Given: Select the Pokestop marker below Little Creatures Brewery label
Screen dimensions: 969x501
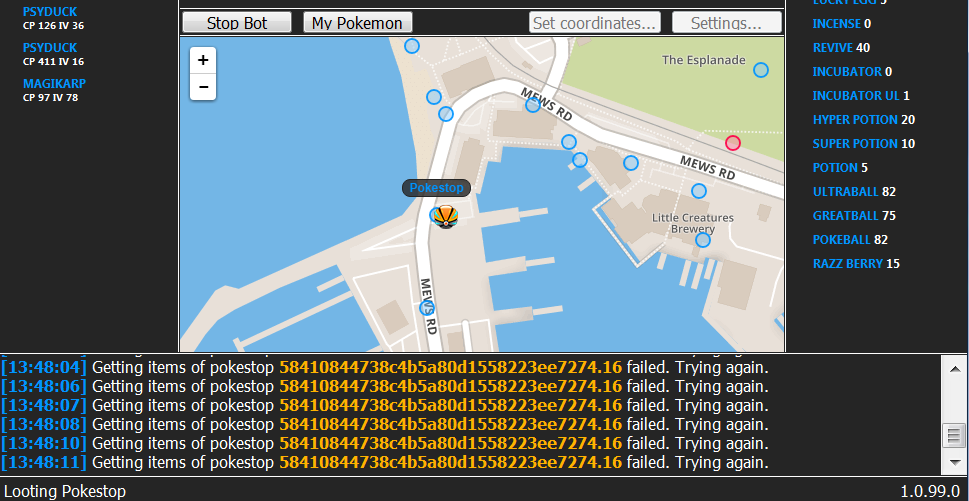Looking at the screenshot, I should tap(703, 240).
